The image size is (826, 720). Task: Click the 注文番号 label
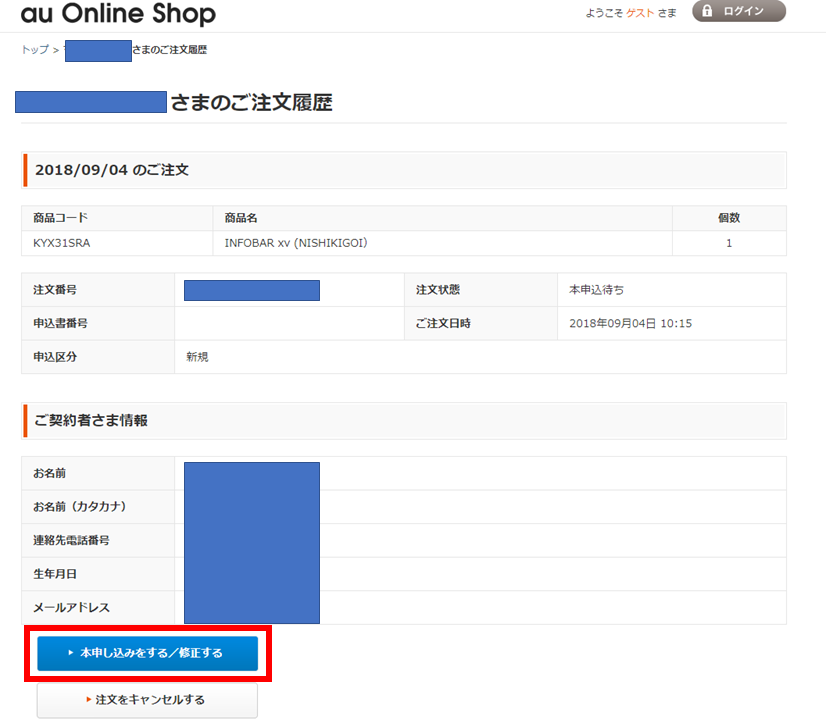55,290
